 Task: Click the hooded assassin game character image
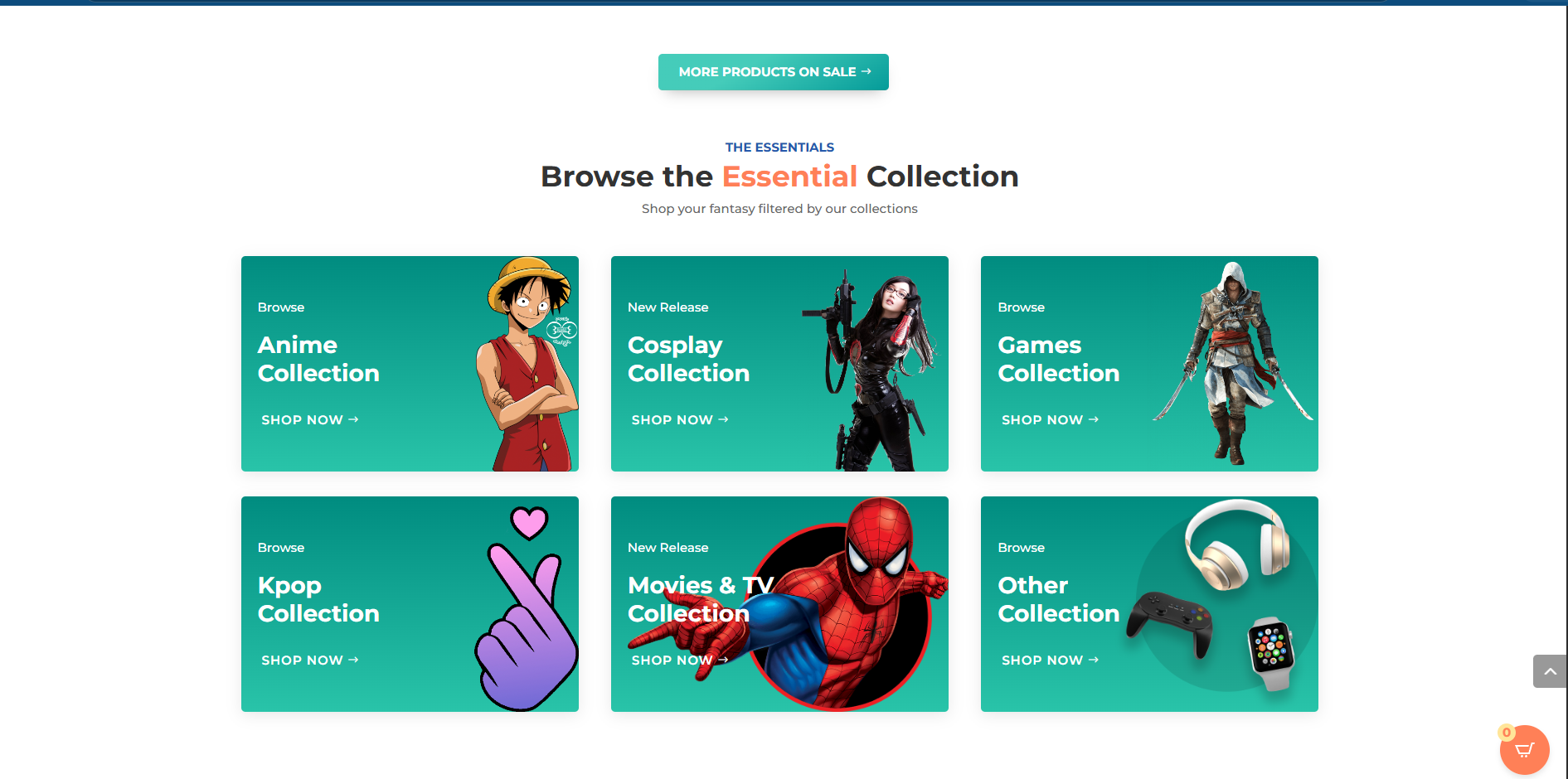(x=1233, y=363)
